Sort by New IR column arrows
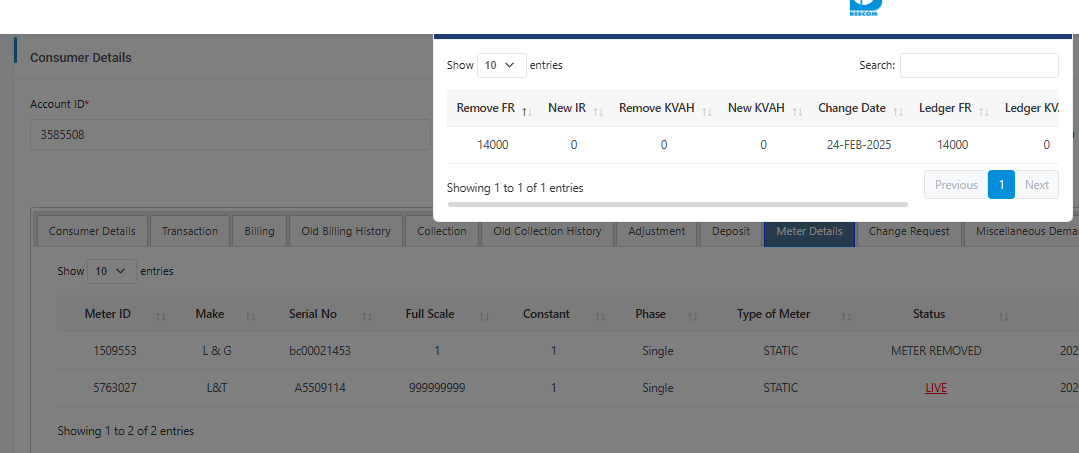This screenshot has height=453, width=1079. coord(598,112)
